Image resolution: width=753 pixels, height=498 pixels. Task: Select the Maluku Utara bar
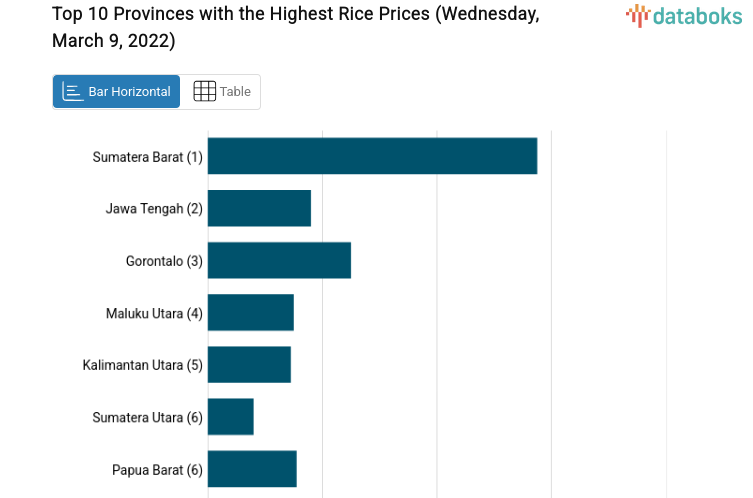tap(251, 312)
